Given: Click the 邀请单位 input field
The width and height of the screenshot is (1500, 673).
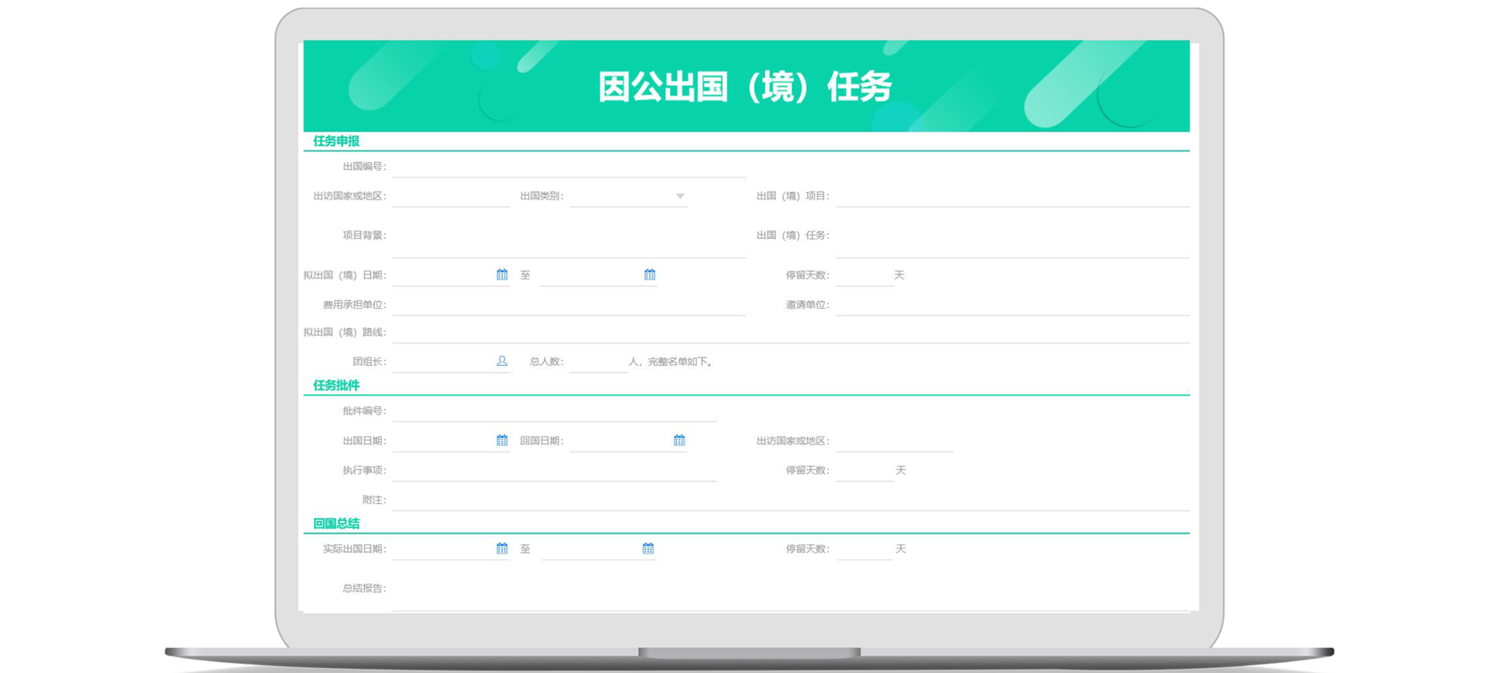Looking at the screenshot, I should (x=1011, y=304).
